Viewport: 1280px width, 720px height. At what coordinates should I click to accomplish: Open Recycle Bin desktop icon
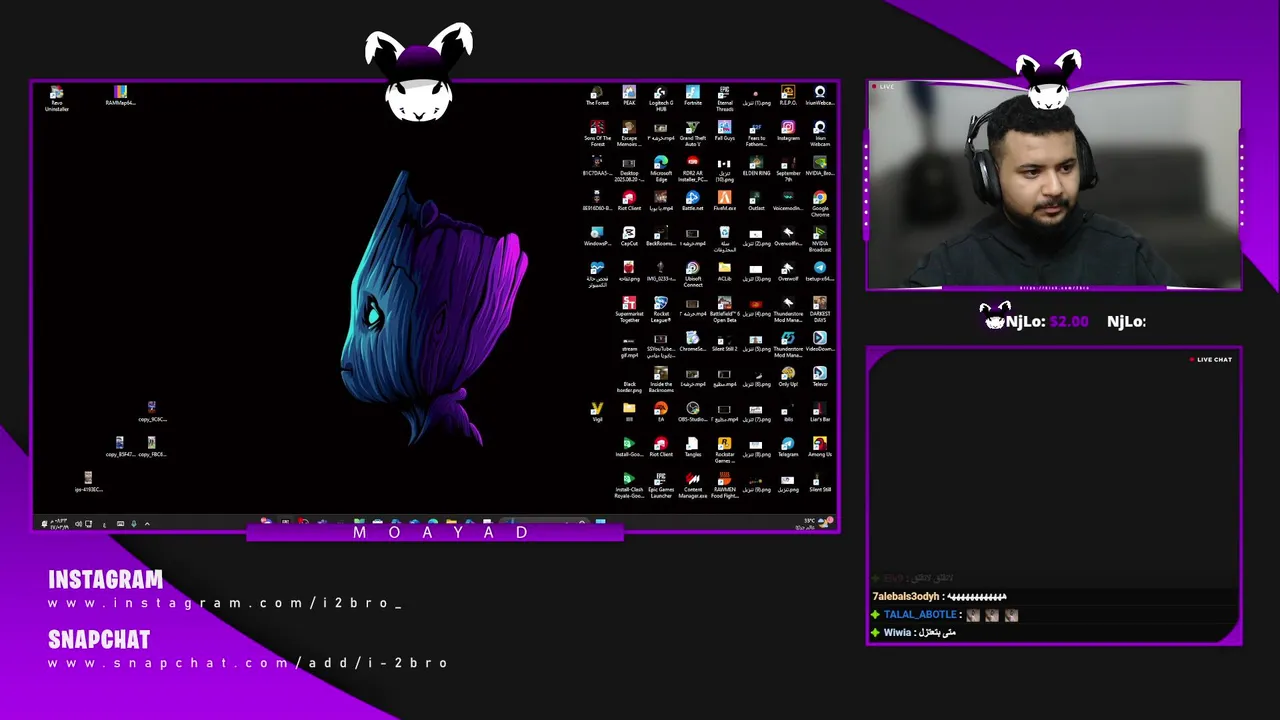pyautogui.click(x=725, y=239)
